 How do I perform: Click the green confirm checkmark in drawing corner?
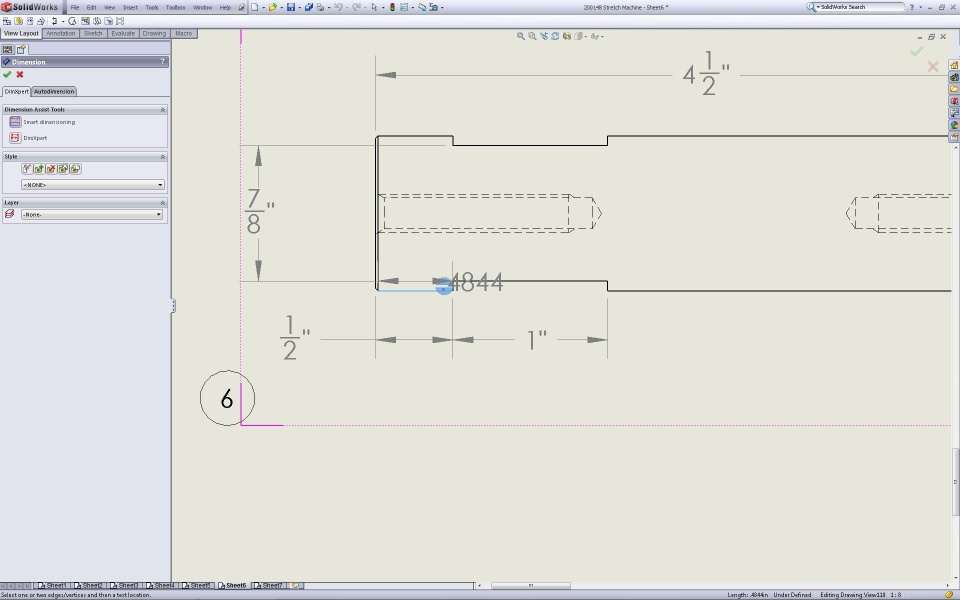(x=917, y=52)
